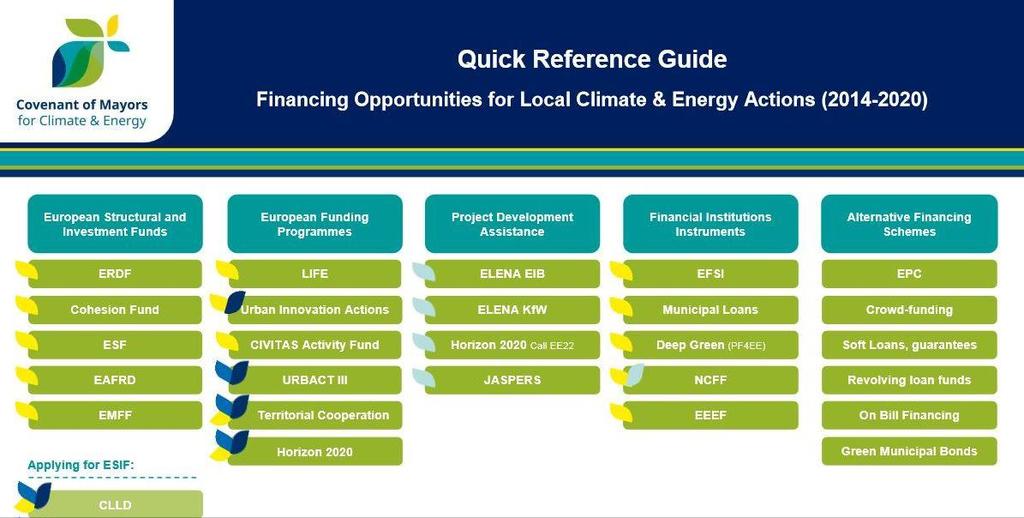Screen dimensions: 1024x518
Task: Open the EAFRD entry
Action: coord(115,380)
